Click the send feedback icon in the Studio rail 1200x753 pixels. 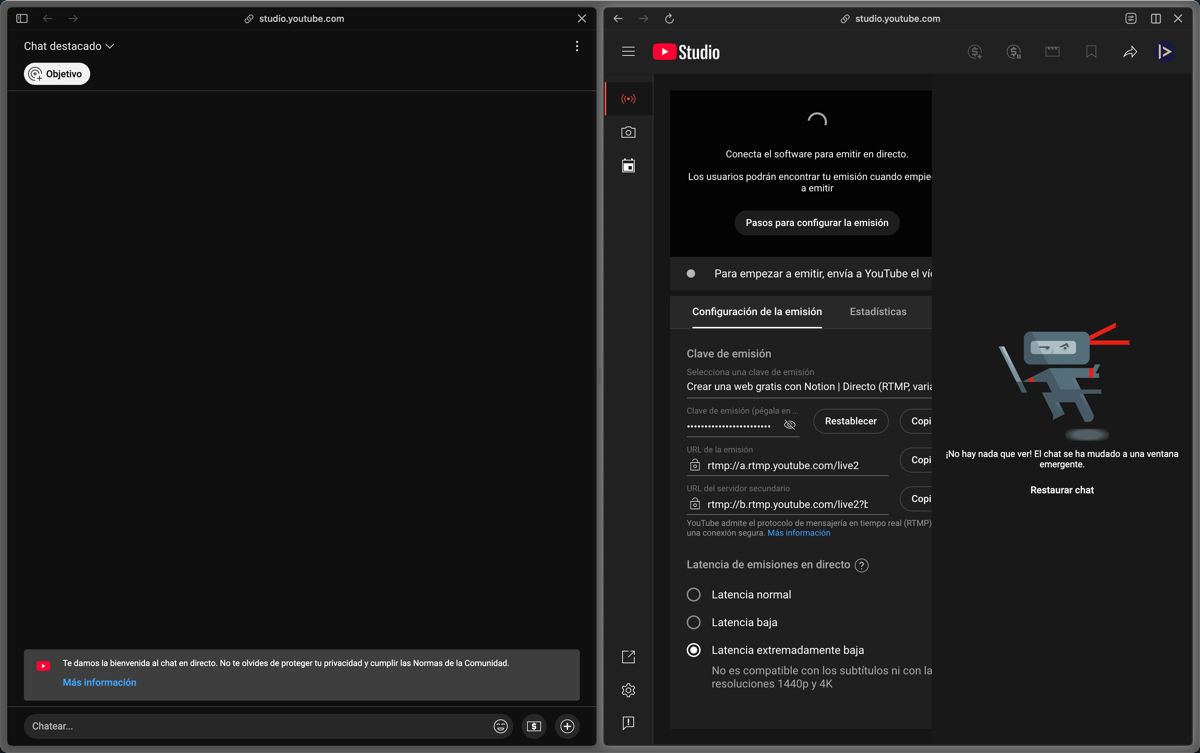pos(628,723)
